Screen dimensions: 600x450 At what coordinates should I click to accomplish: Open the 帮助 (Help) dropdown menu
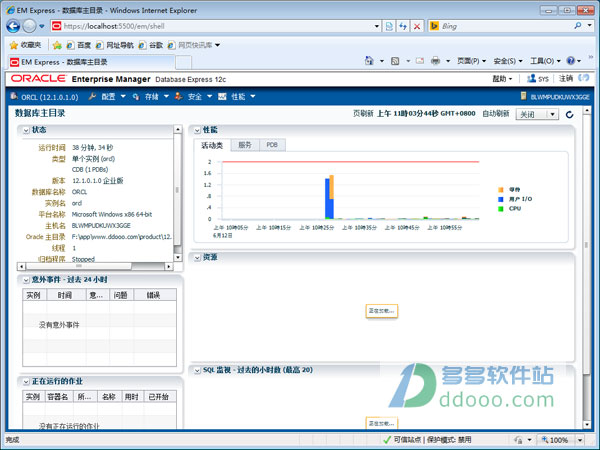coord(502,78)
